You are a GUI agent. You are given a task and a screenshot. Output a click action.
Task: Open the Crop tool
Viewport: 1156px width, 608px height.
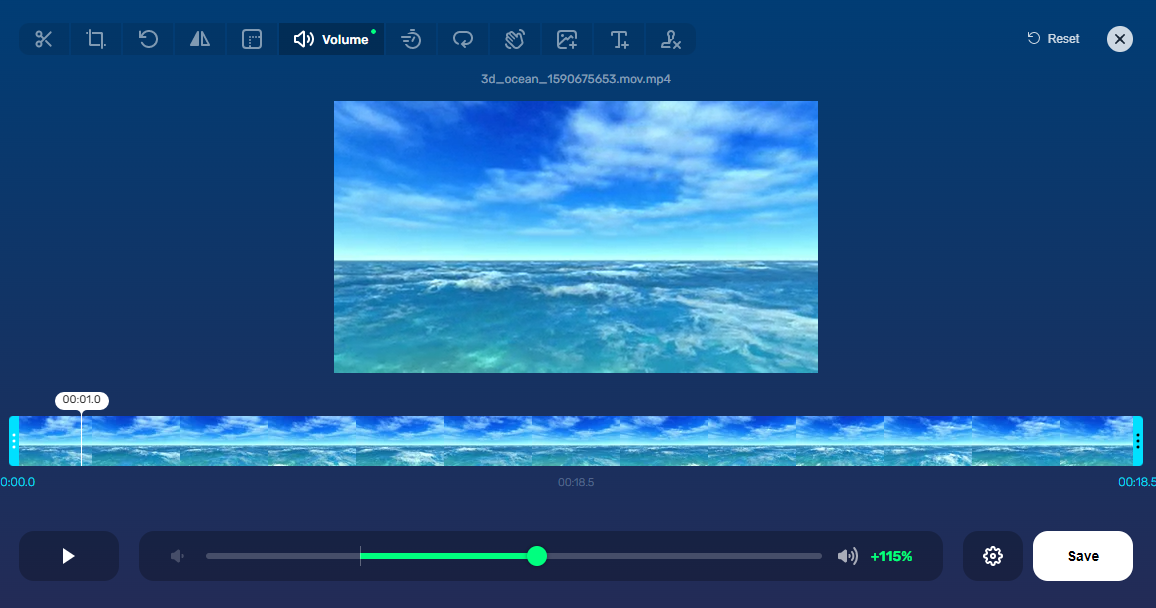96,39
